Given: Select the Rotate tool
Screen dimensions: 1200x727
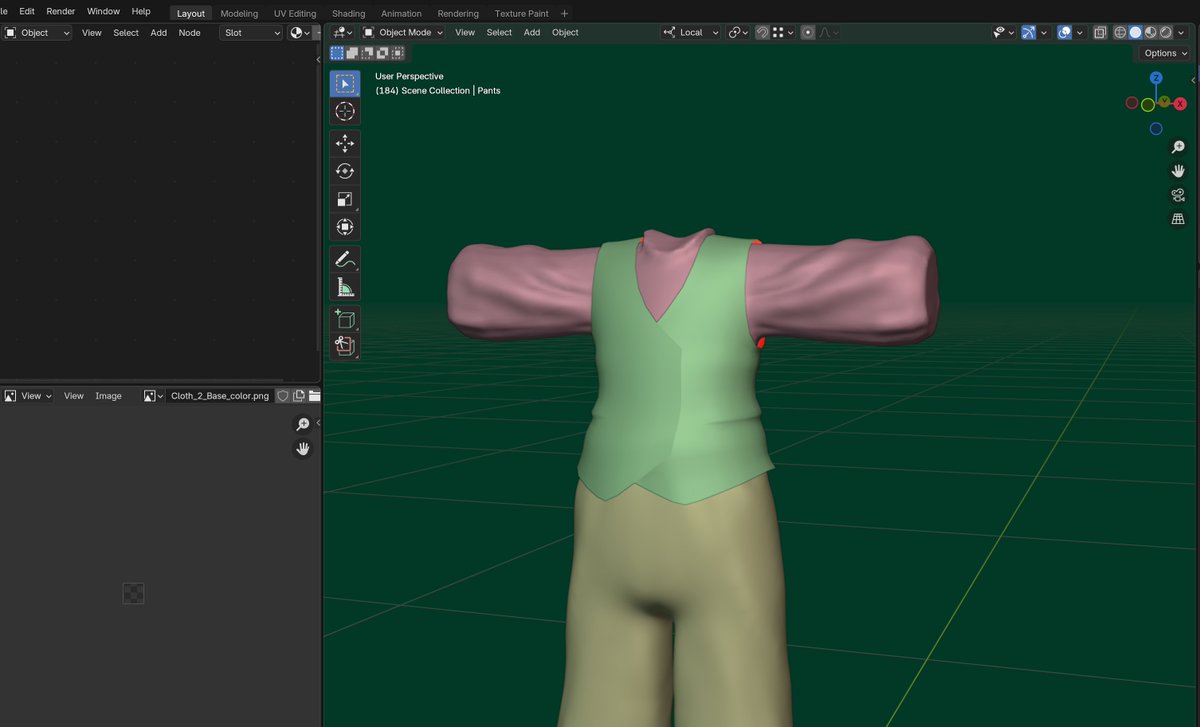Looking at the screenshot, I should click(x=345, y=171).
